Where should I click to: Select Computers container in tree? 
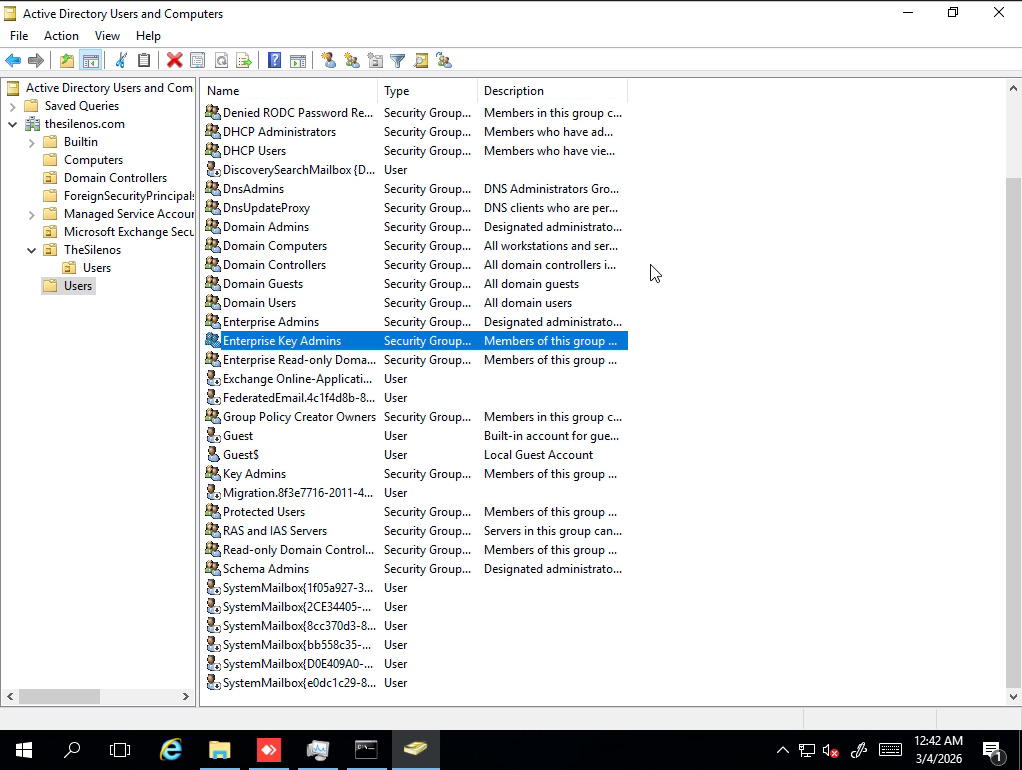click(93, 160)
